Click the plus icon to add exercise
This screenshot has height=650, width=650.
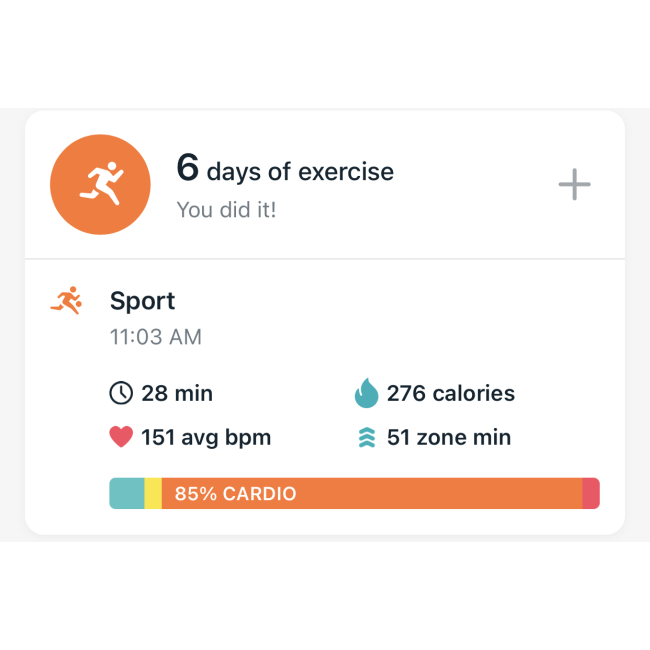click(x=574, y=185)
